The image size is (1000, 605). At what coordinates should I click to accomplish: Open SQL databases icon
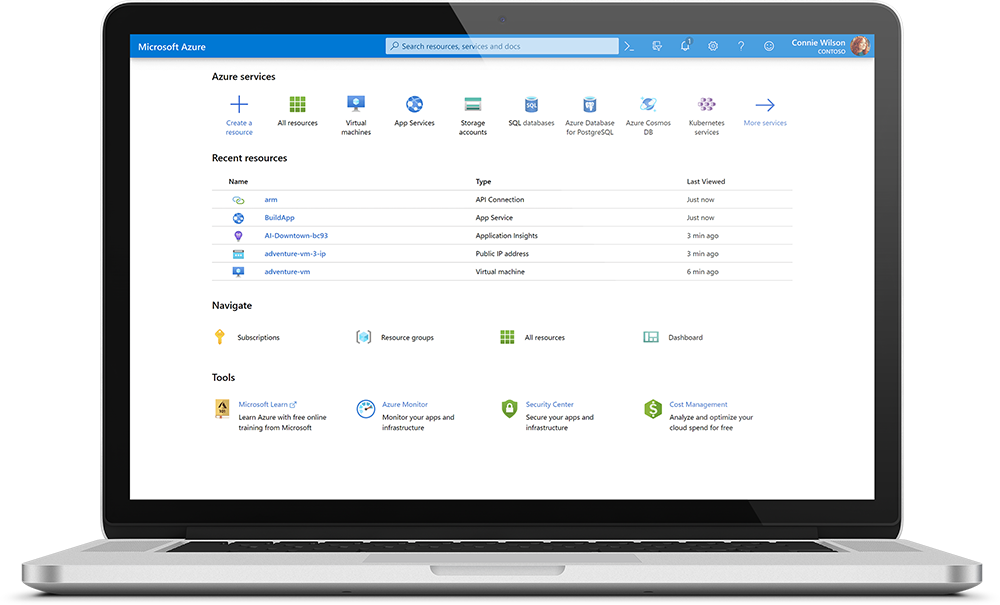click(531, 104)
